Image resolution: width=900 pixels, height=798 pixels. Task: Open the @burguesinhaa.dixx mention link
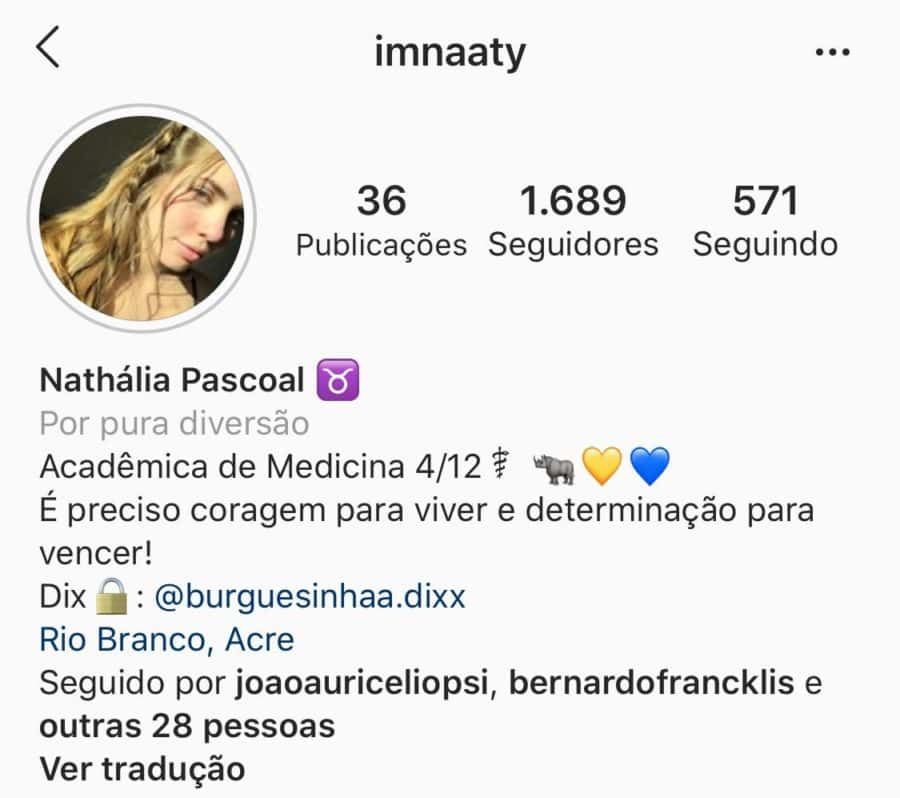(x=310, y=596)
